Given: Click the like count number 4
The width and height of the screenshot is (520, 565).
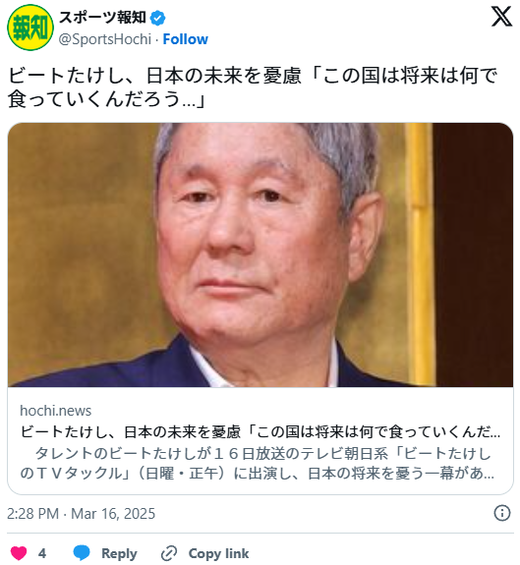Looking at the screenshot, I should tap(42, 553).
